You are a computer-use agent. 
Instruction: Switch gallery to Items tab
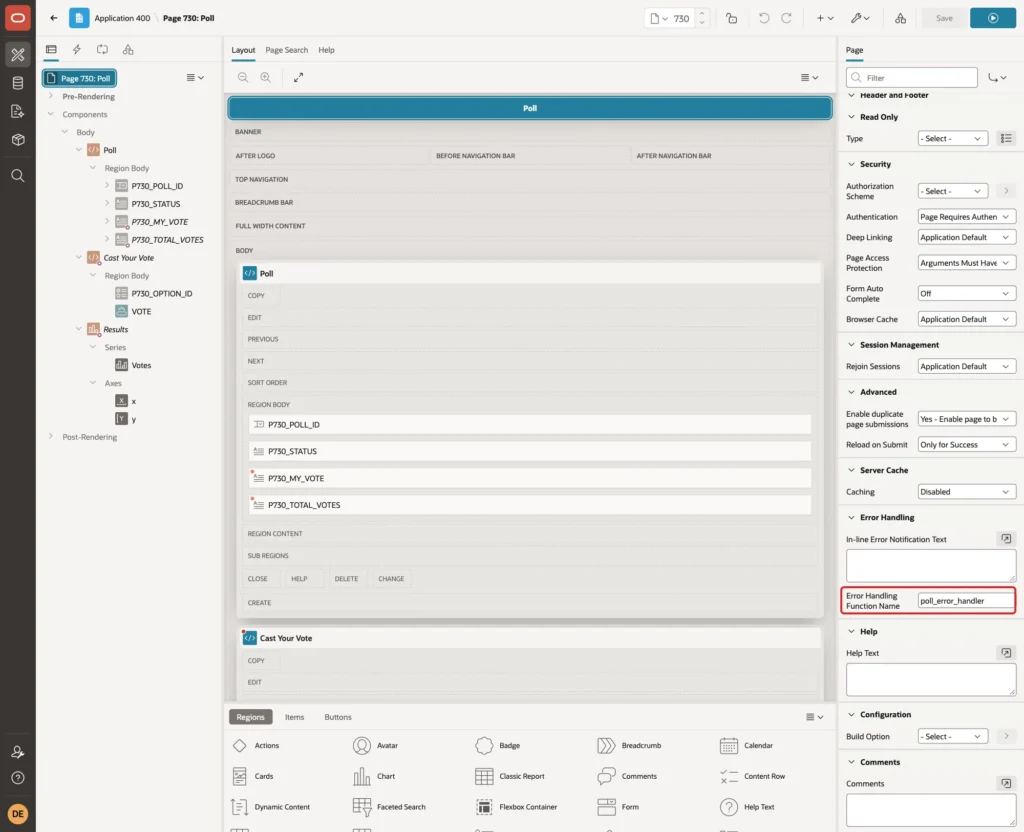295,717
